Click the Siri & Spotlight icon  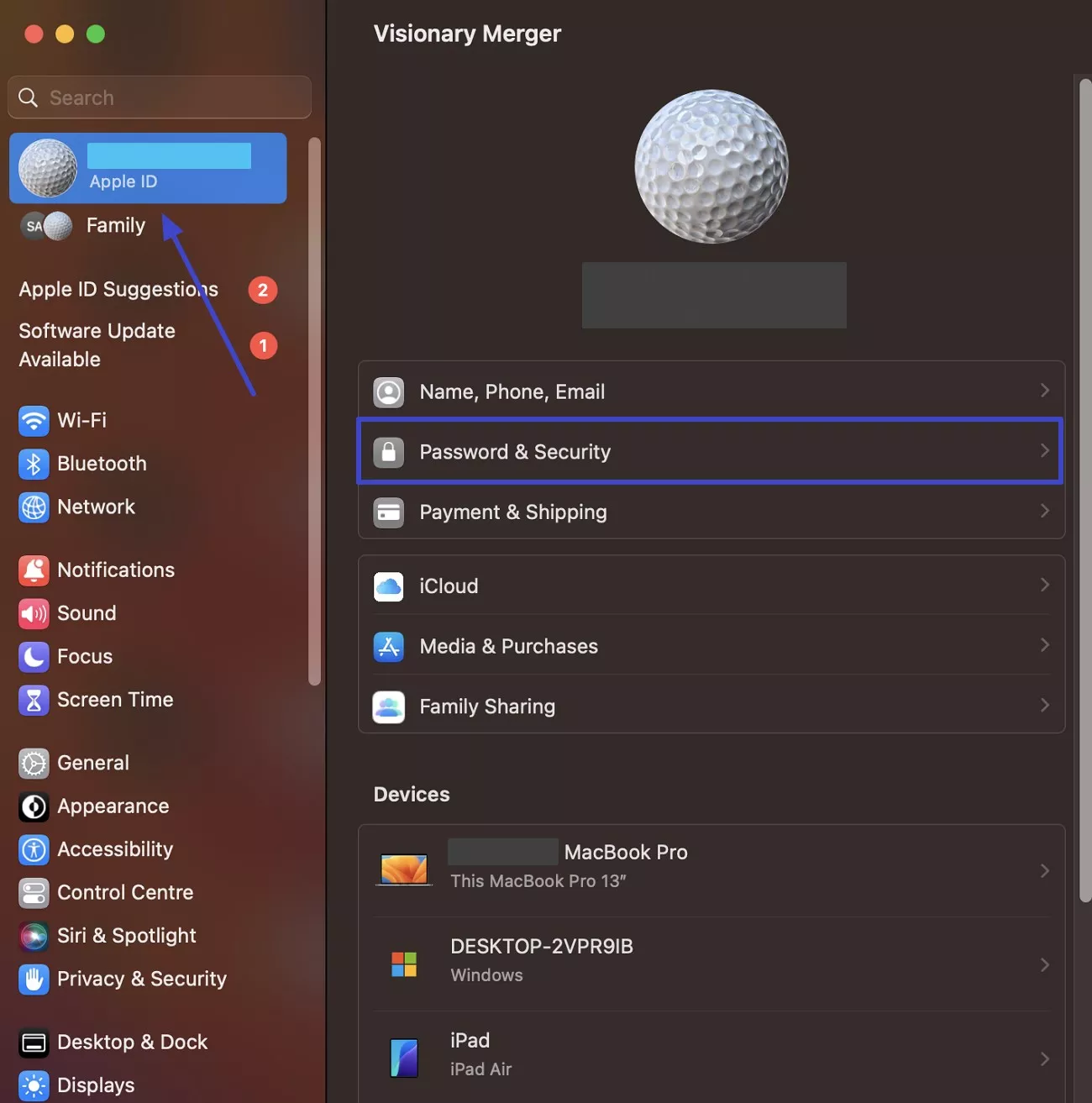tap(34, 936)
